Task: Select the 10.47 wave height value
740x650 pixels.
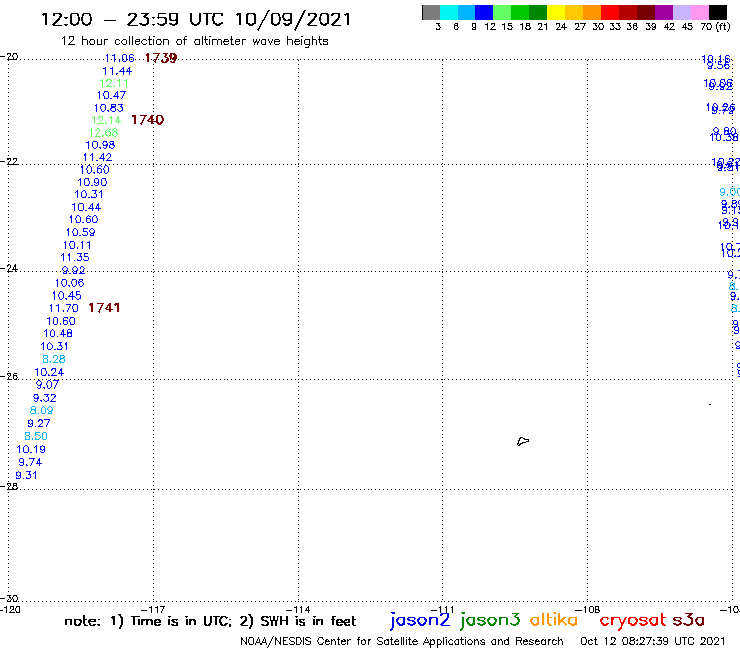Action: pyautogui.click(x=111, y=95)
